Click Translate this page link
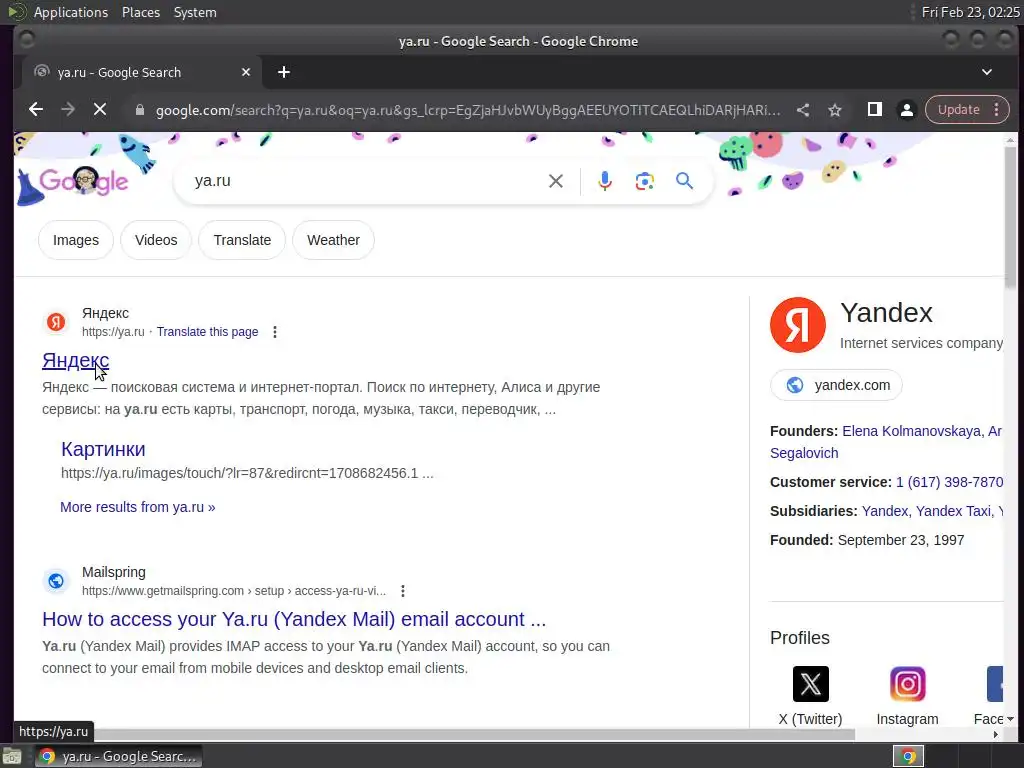 click(x=207, y=332)
